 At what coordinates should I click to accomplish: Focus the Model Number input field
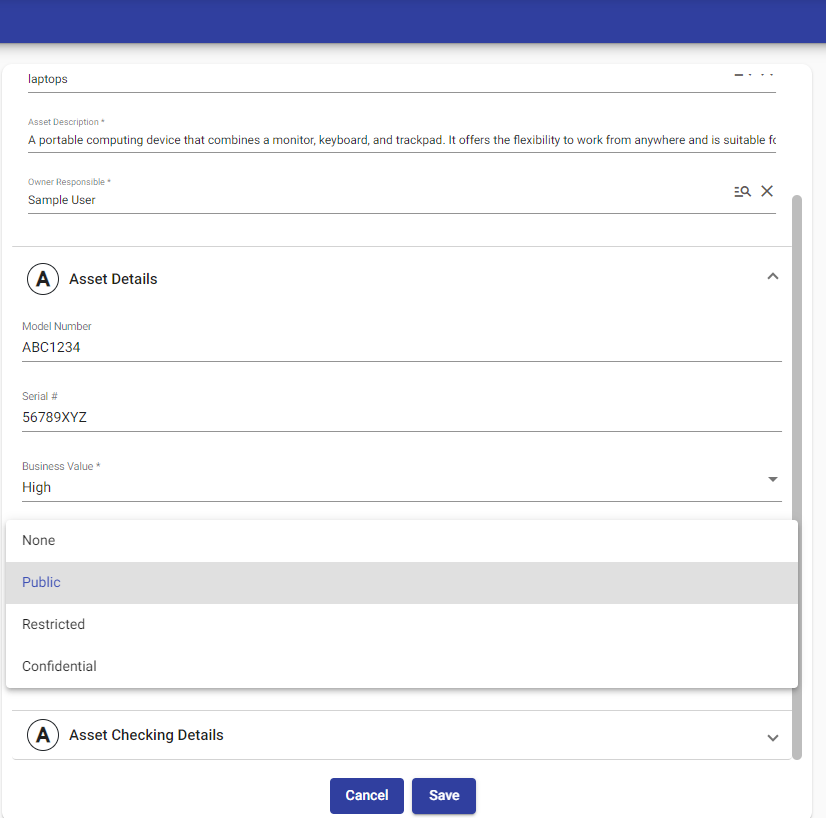(x=400, y=348)
